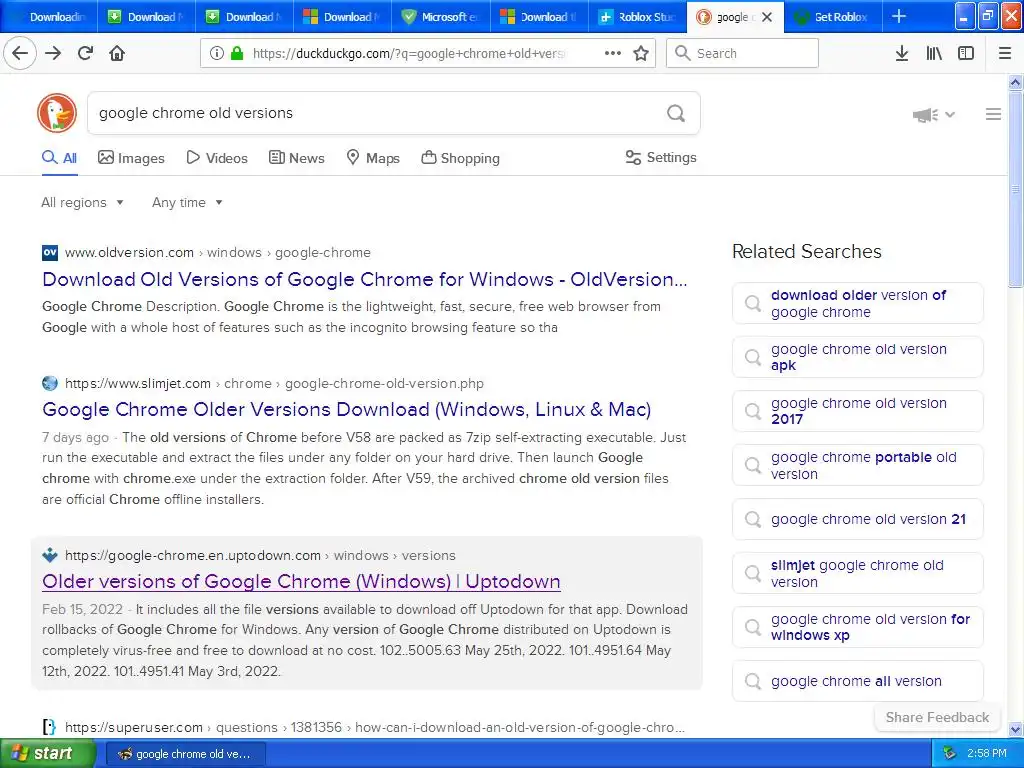Switch to News results
1024x768 pixels.
point(296,158)
